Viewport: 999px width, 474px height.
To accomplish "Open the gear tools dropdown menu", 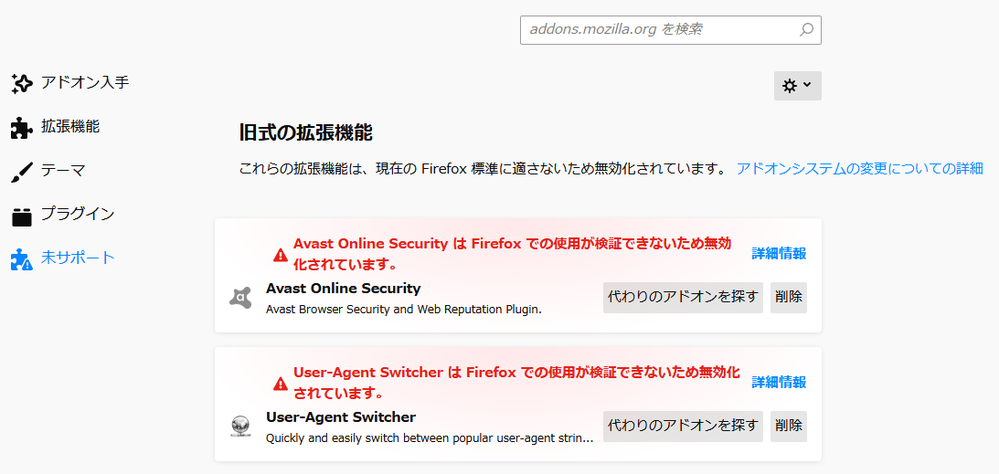I will (x=797, y=86).
